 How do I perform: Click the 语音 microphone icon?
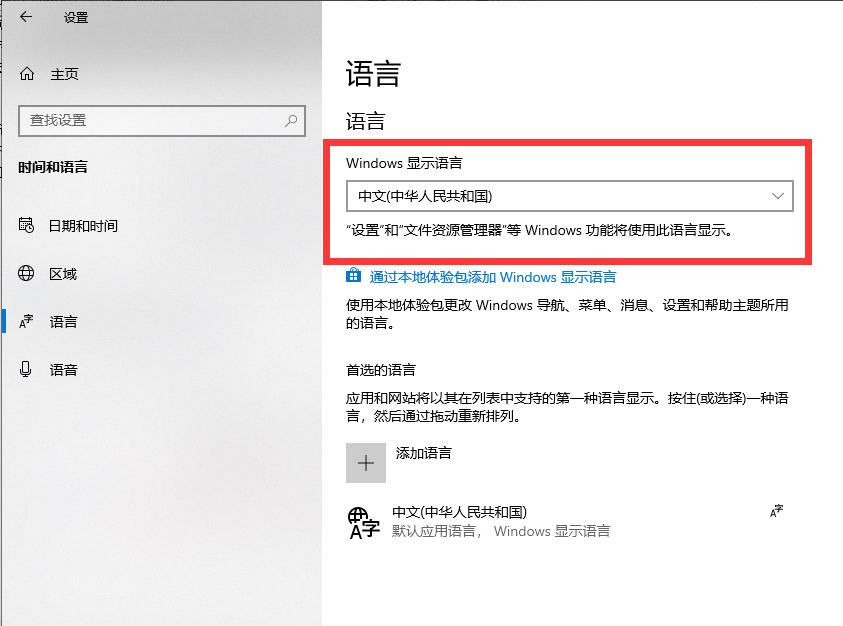(25, 369)
